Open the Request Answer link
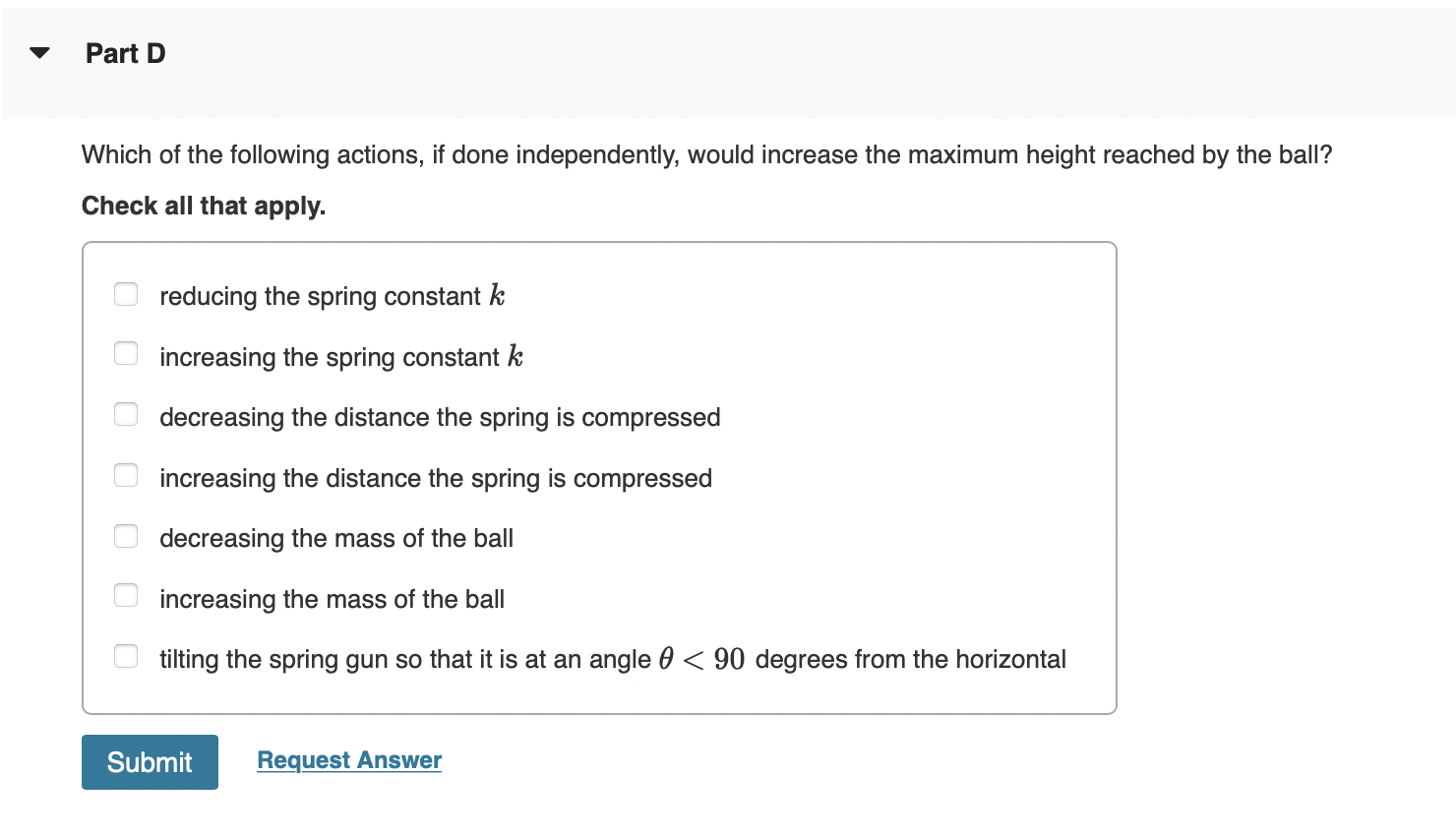 click(x=348, y=759)
